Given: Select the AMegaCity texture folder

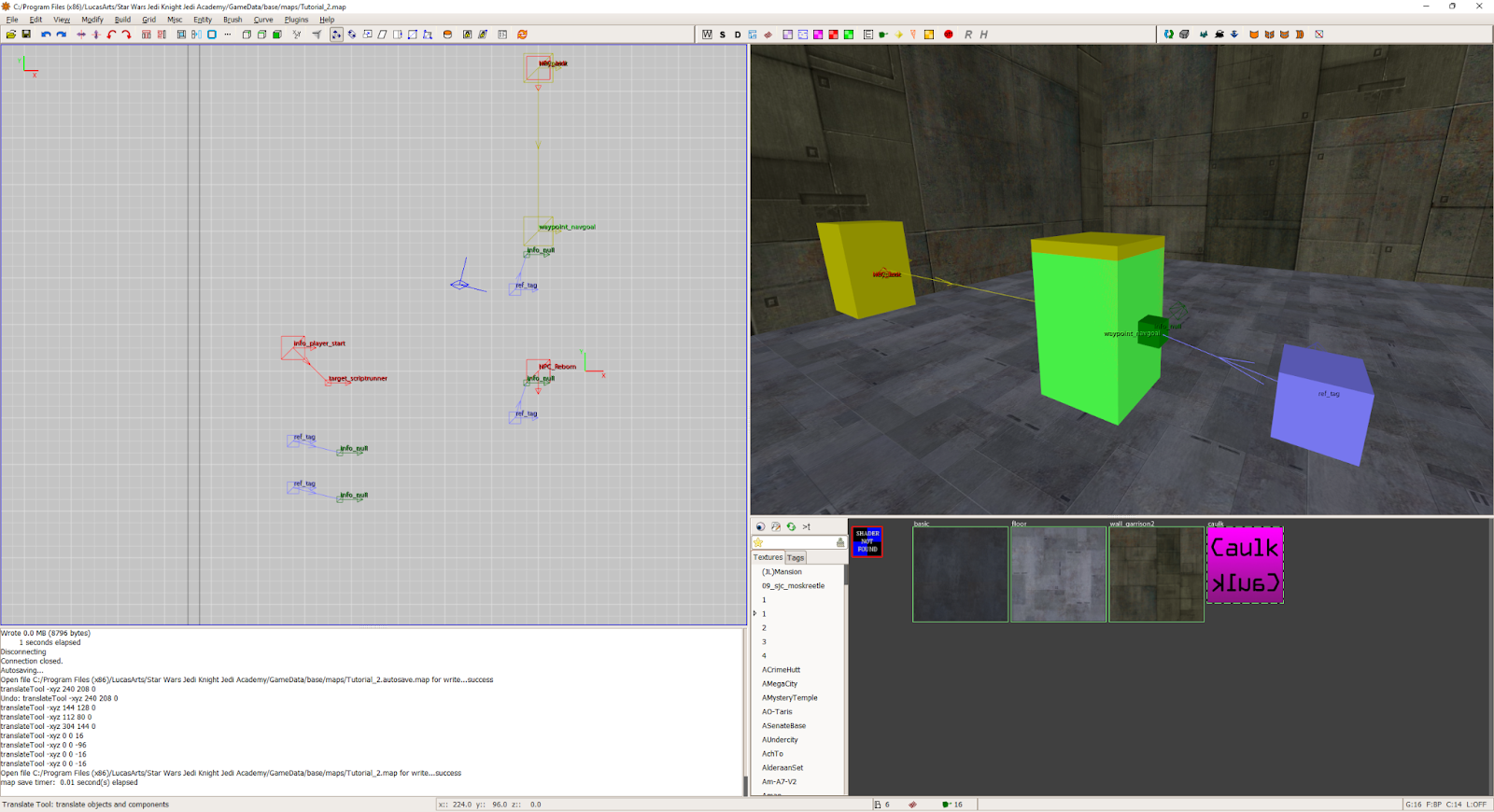Looking at the screenshot, I should point(780,684).
